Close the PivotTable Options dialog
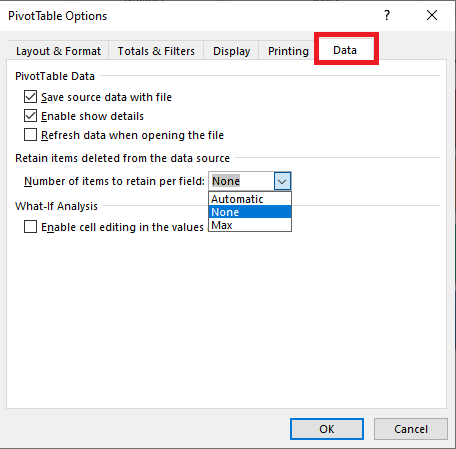The image size is (456, 449). click(432, 15)
